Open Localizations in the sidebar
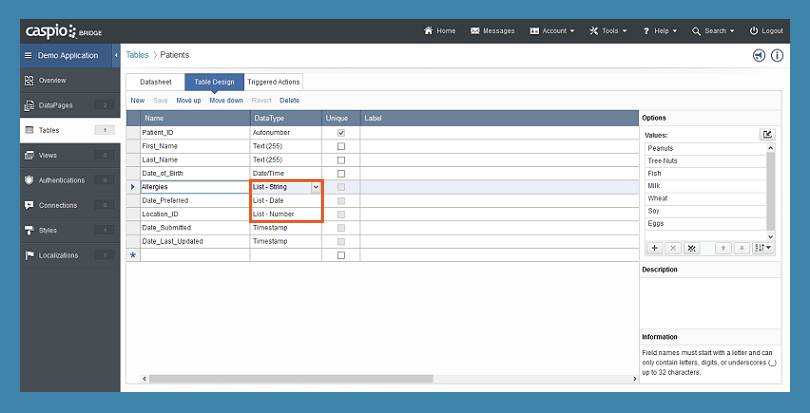Screen dimensions: 810x413 coord(70,255)
